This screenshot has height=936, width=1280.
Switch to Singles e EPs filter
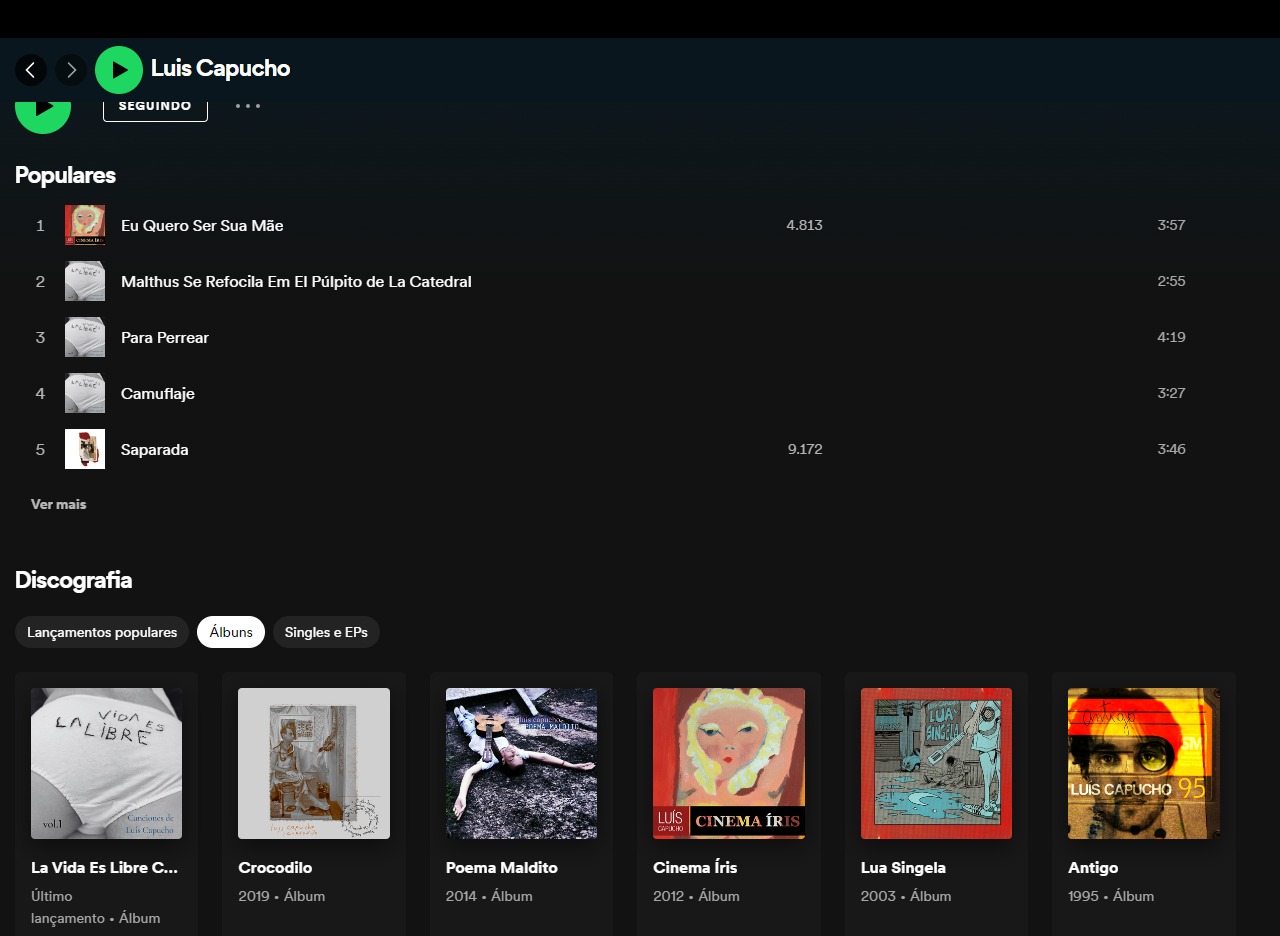326,632
